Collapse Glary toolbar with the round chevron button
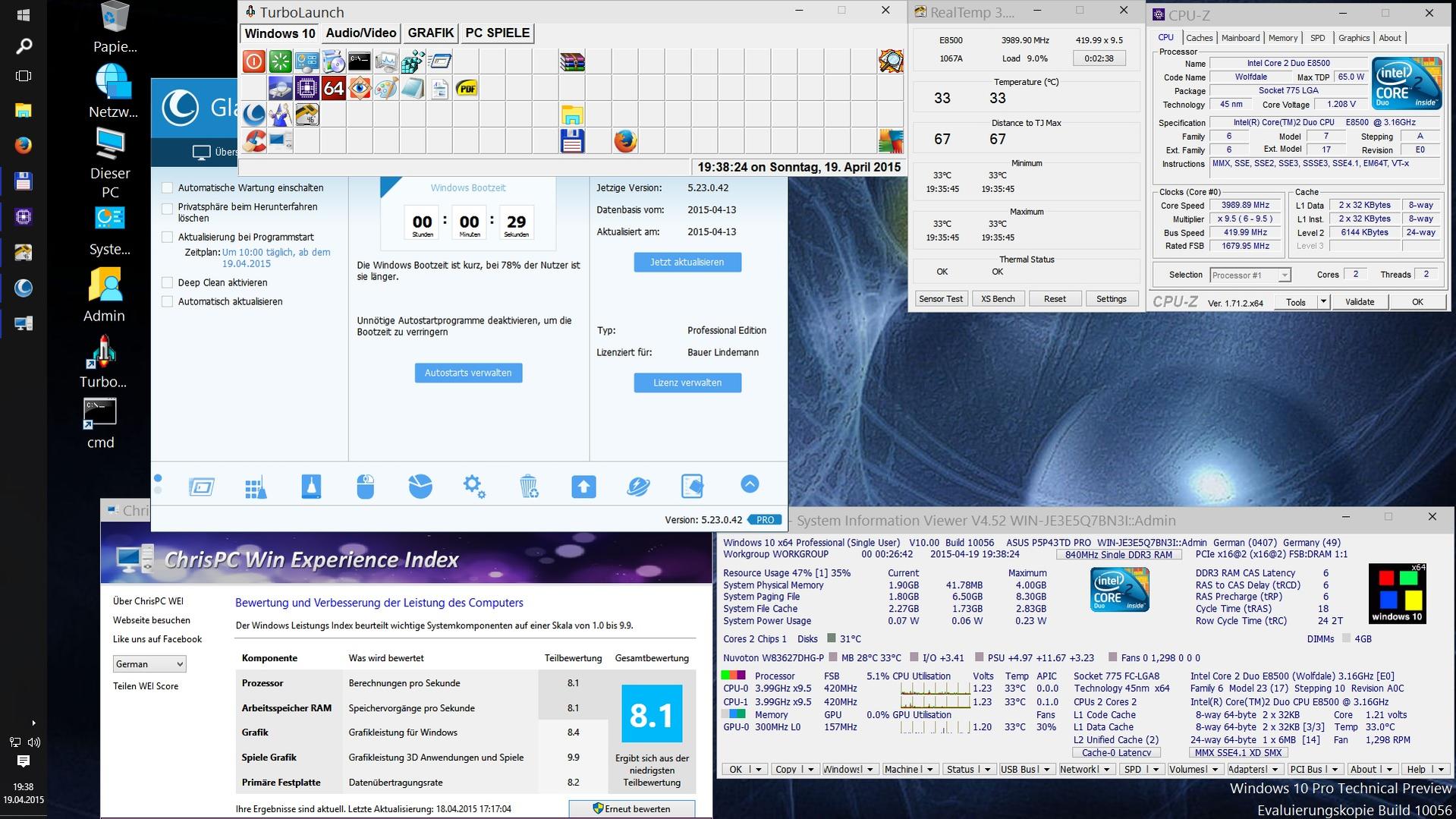This screenshot has height=819, width=1456. 750,484
